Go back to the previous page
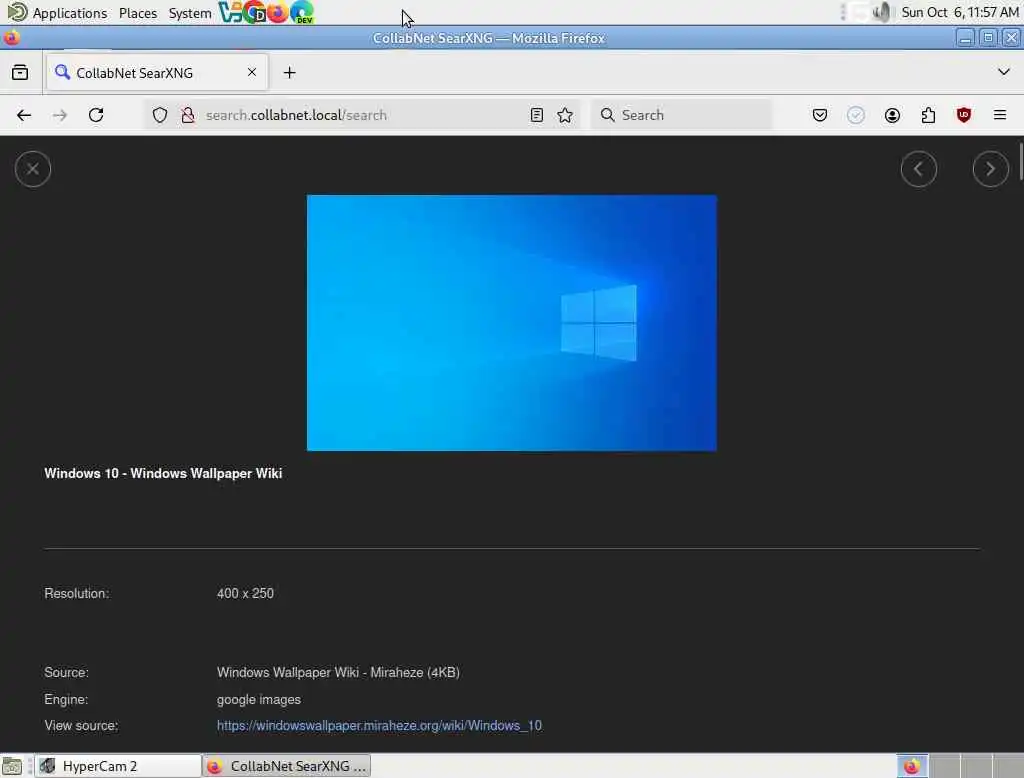Image resolution: width=1024 pixels, height=778 pixels. pyautogui.click(x=24, y=115)
